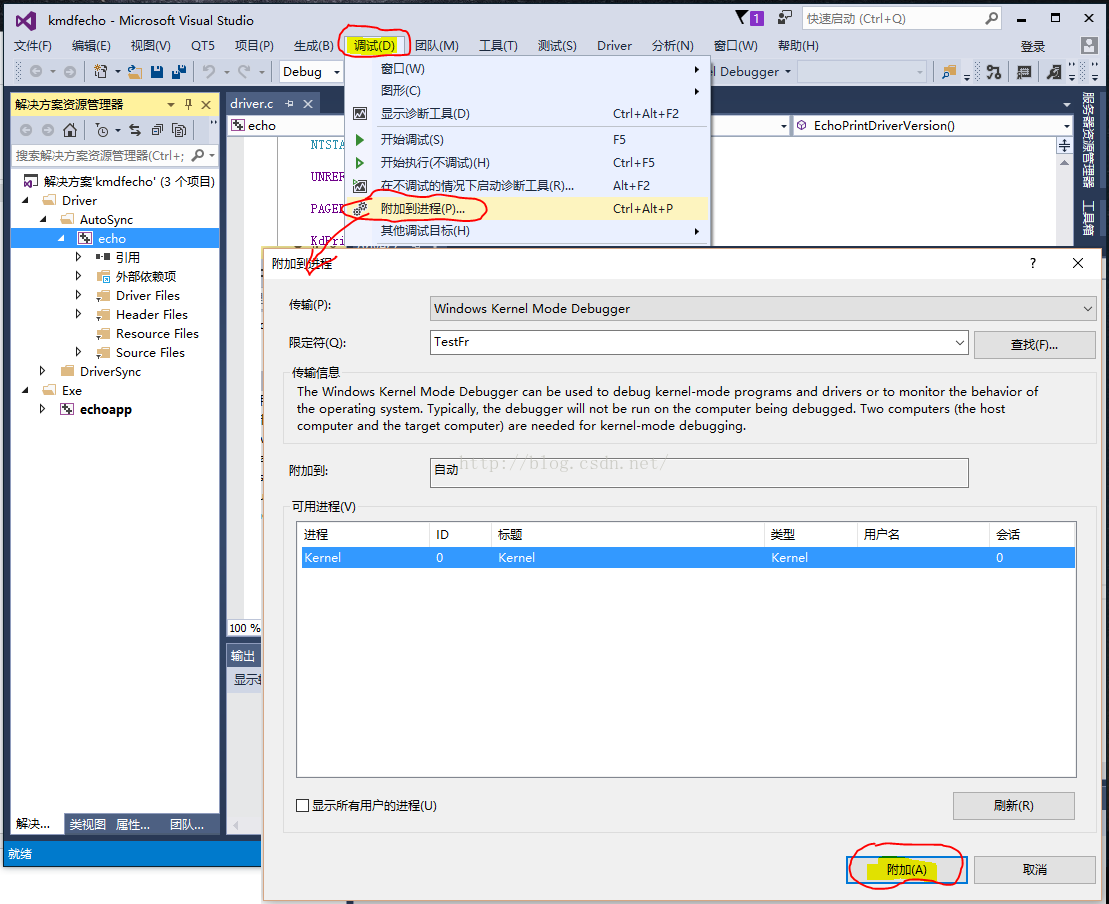1109x904 pixels.
Task: Select the Header Files folder
Action: tap(151, 314)
